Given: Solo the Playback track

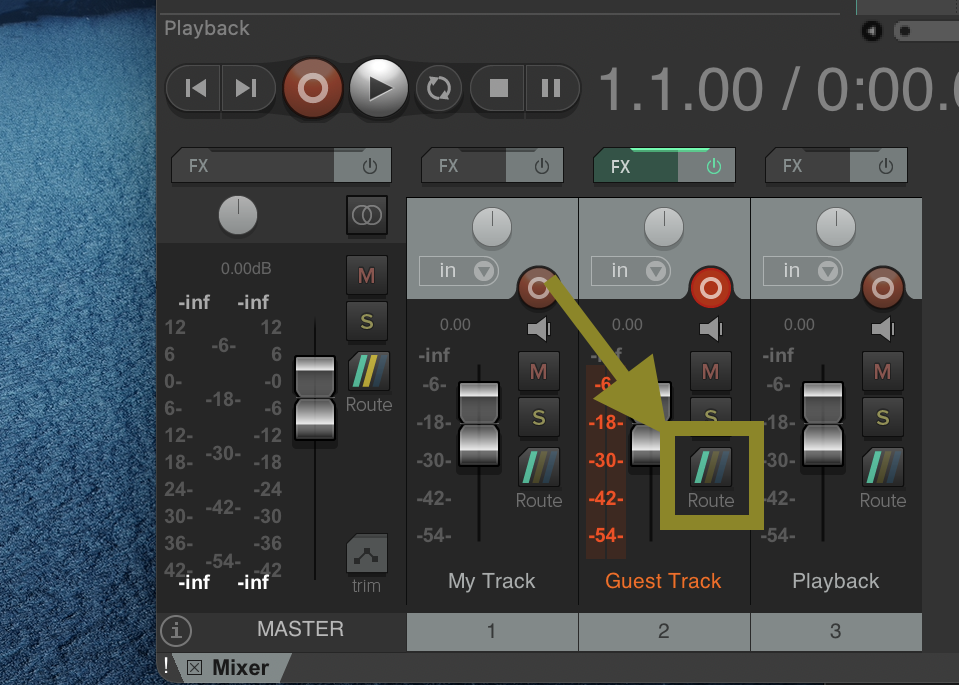Looking at the screenshot, I should [882, 417].
